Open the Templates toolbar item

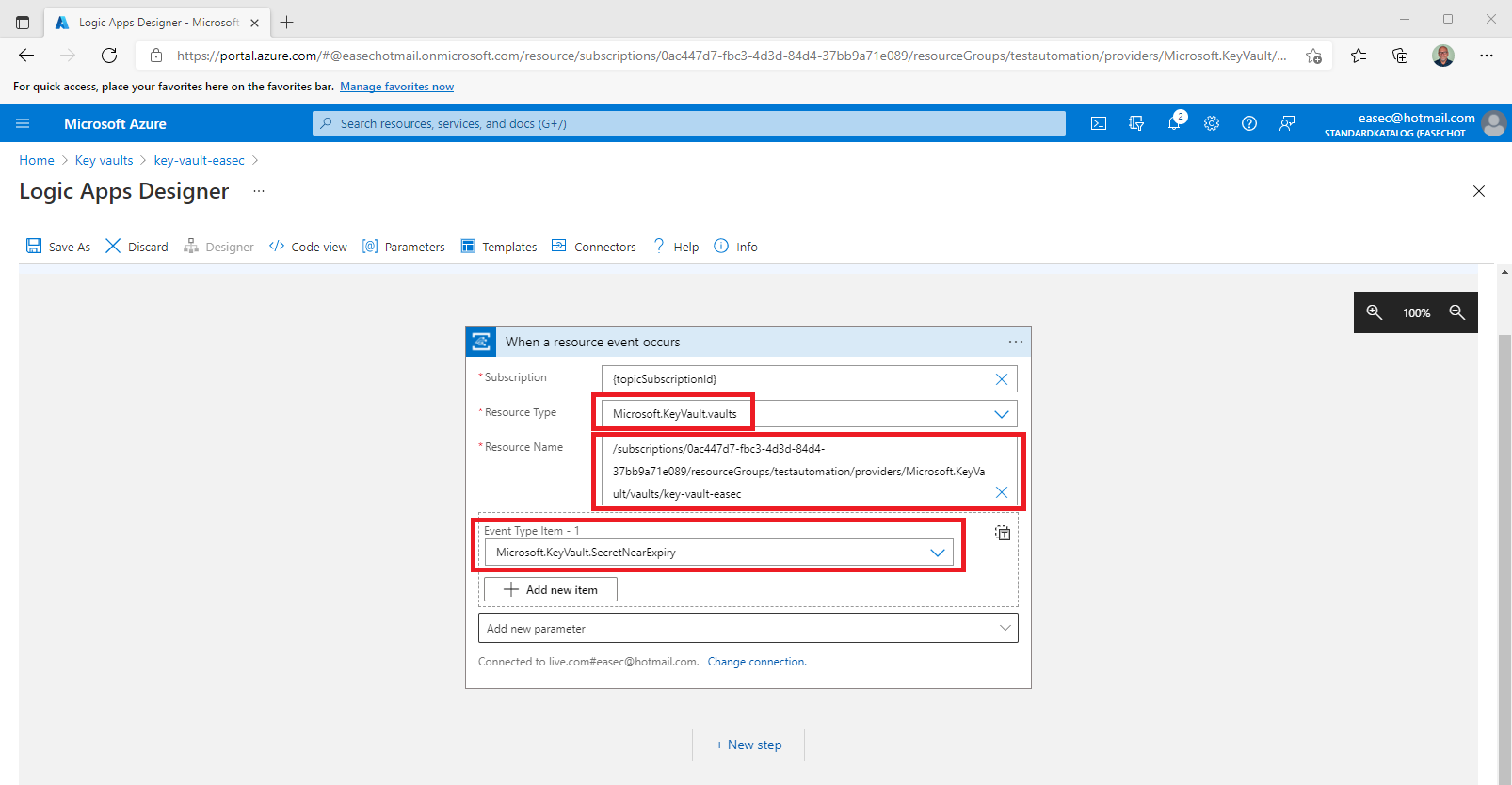(499, 247)
